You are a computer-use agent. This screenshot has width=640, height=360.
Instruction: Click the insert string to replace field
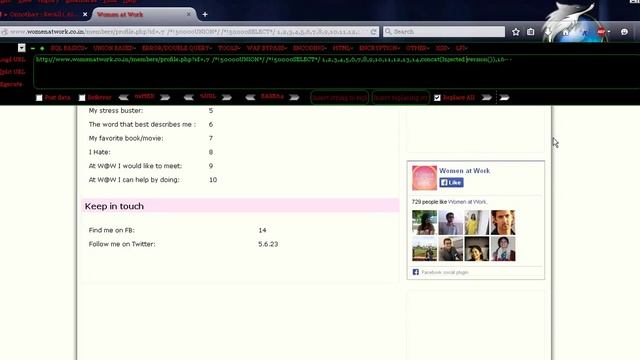tap(340, 98)
